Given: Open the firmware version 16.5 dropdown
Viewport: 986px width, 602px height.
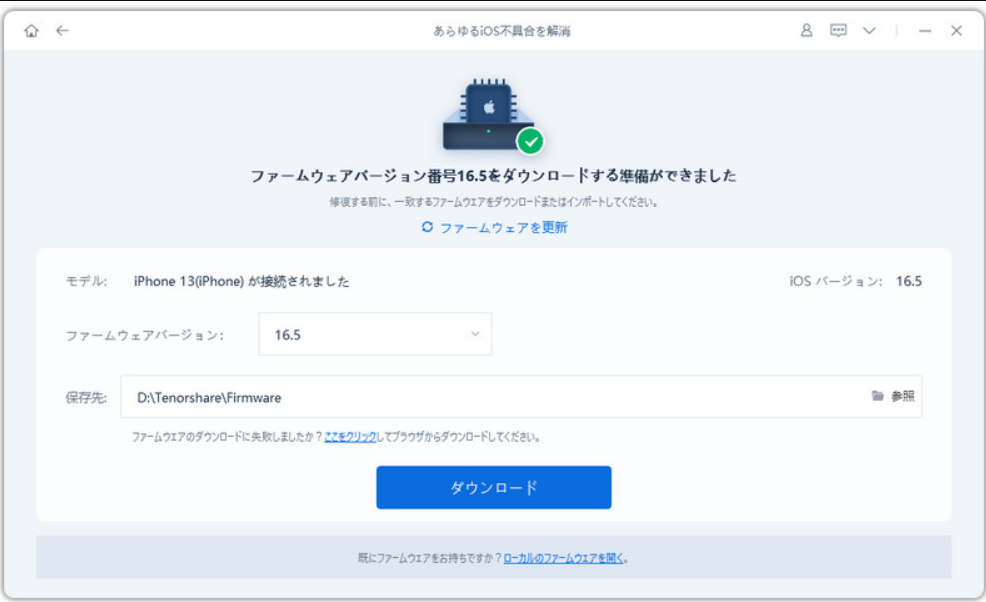Looking at the screenshot, I should [375, 334].
